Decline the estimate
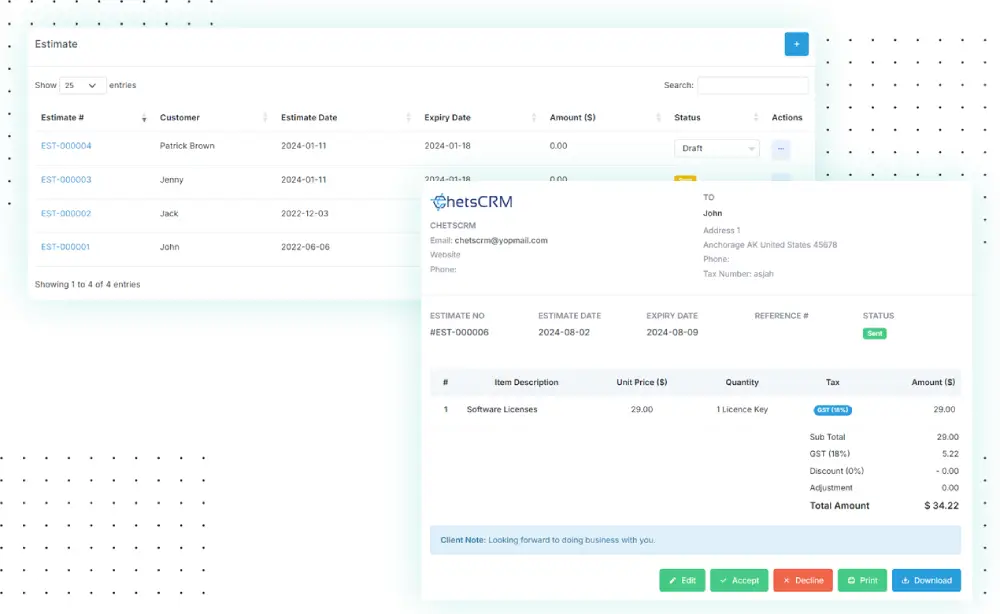Viewport: 1000px width, 614px height. coord(802,580)
